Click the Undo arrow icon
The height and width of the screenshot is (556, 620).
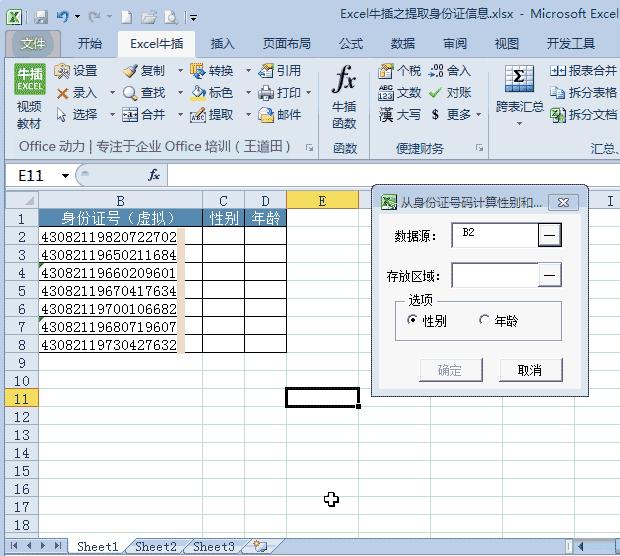click(63, 17)
